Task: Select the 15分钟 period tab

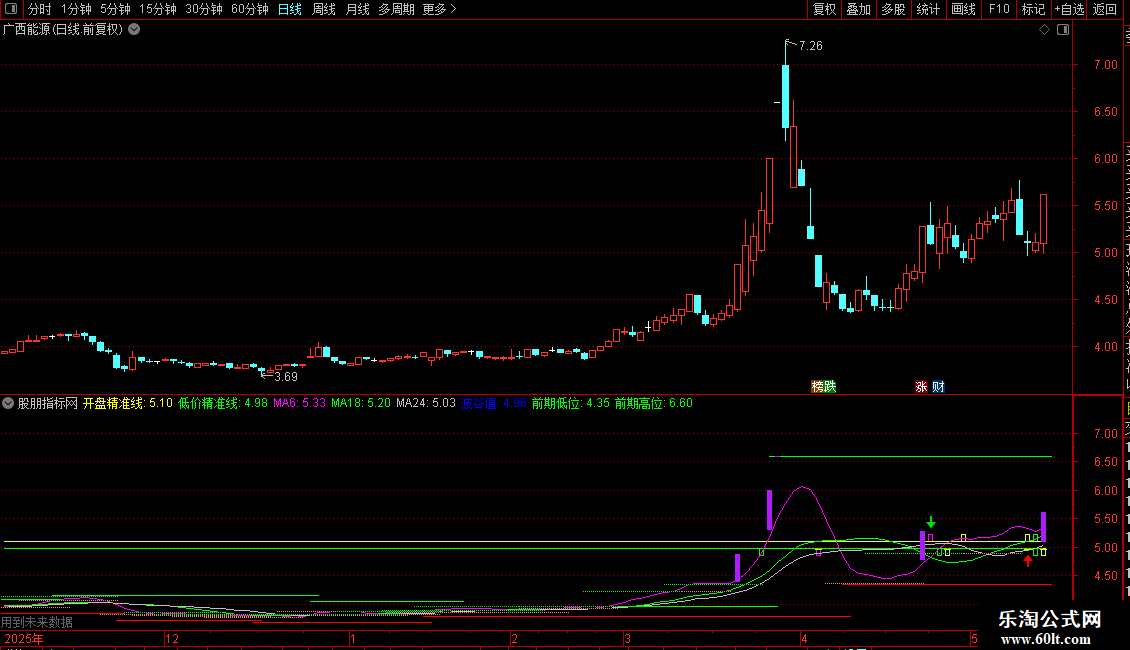Action: coord(158,9)
